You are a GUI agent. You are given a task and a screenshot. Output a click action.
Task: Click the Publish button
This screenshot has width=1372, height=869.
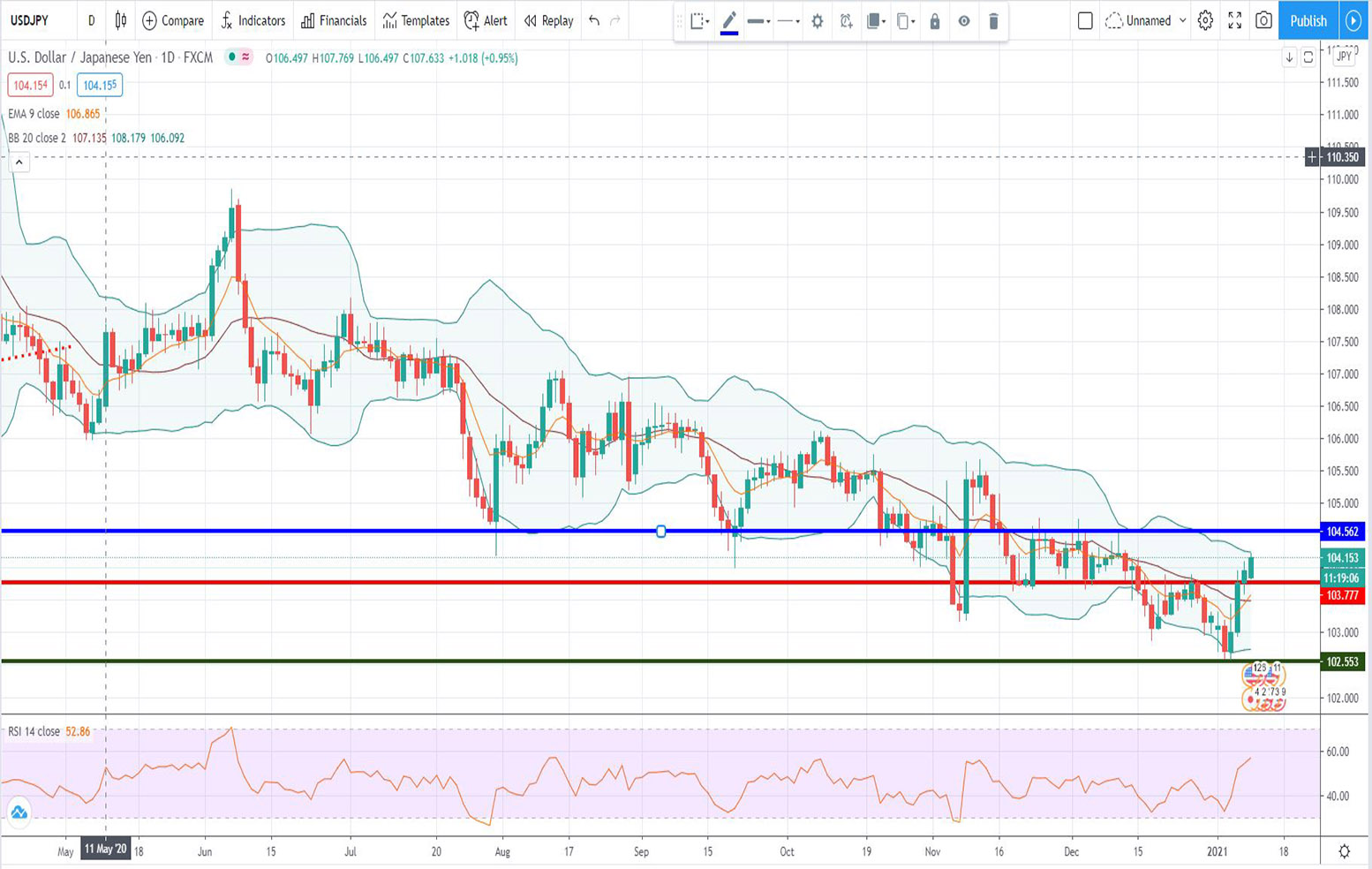click(1308, 20)
